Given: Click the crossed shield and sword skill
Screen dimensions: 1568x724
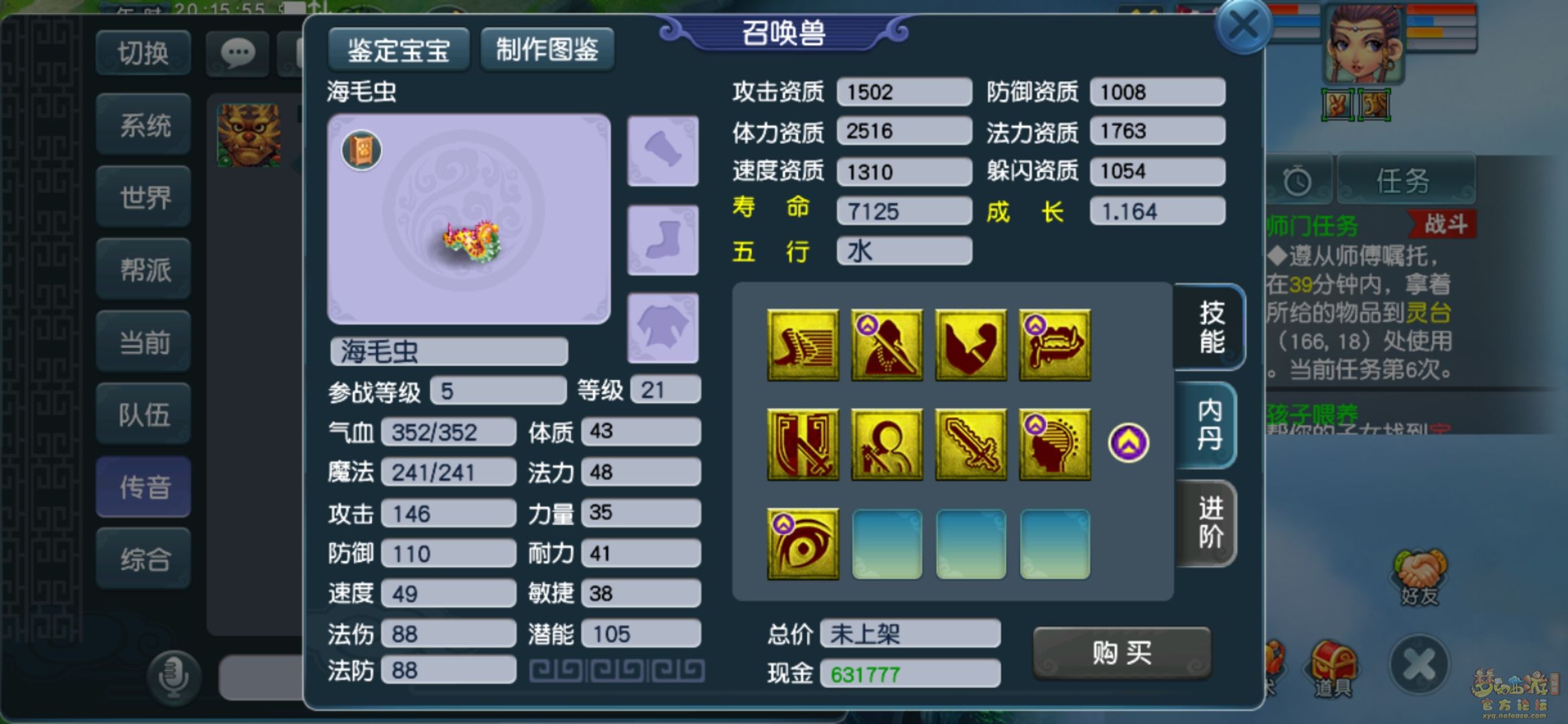Looking at the screenshot, I should [803, 444].
